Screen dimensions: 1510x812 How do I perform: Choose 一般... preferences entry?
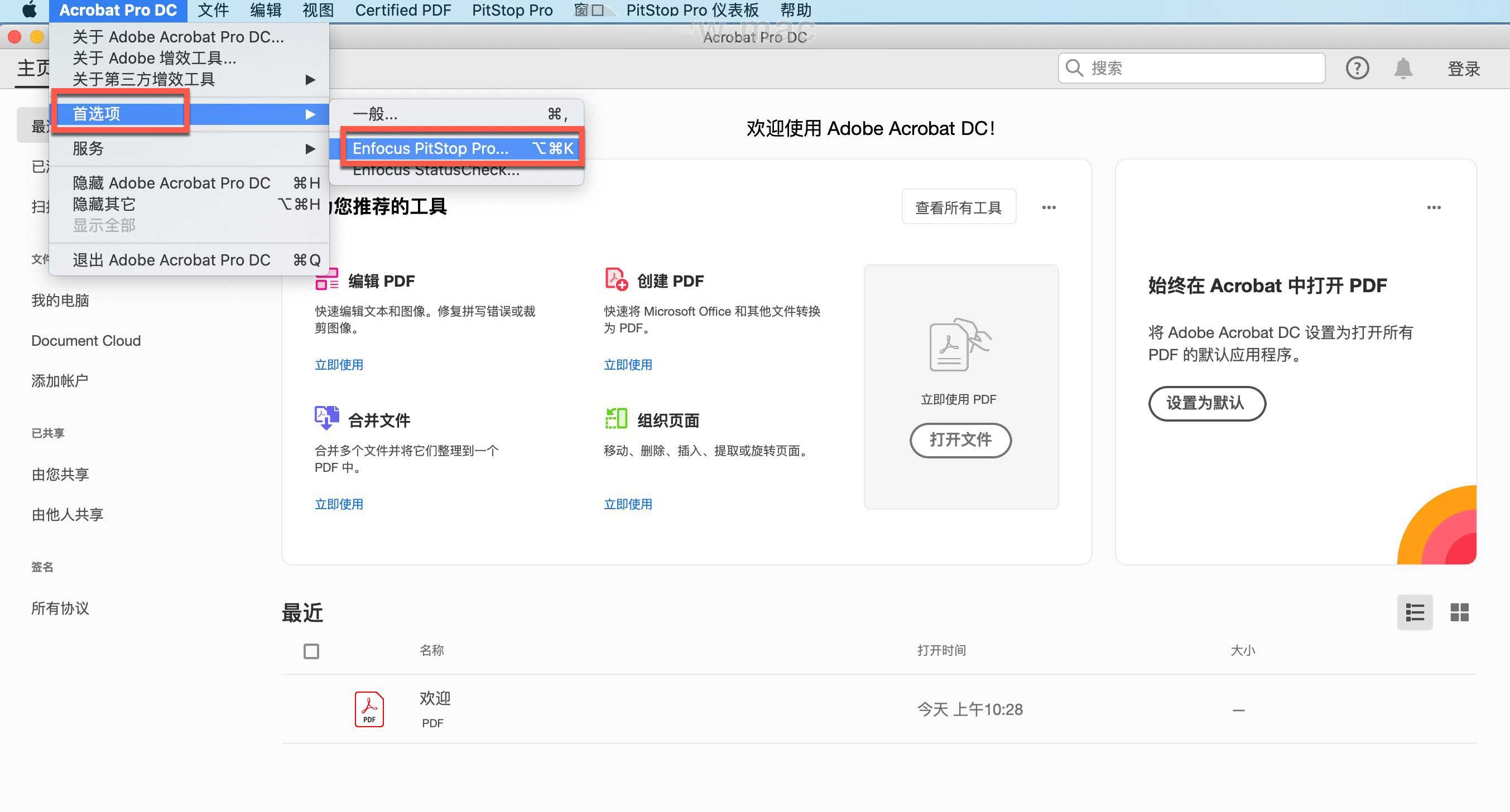[x=456, y=114]
